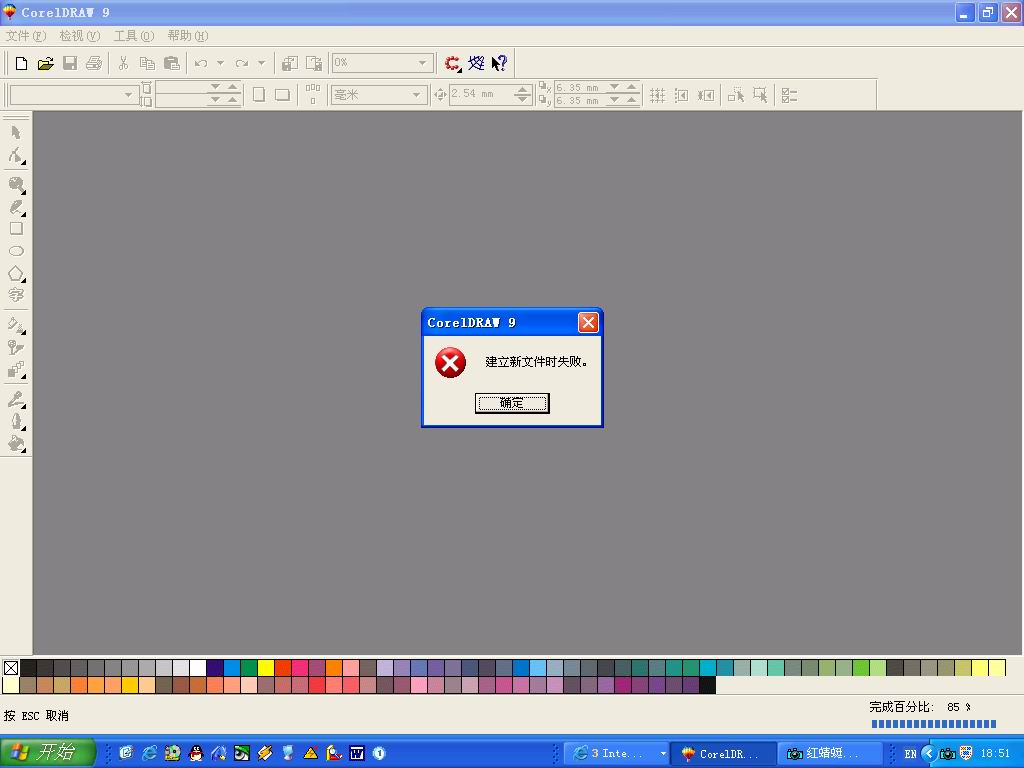
Task: Toggle Snap to Guidelines icon
Action: pos(681,95)
